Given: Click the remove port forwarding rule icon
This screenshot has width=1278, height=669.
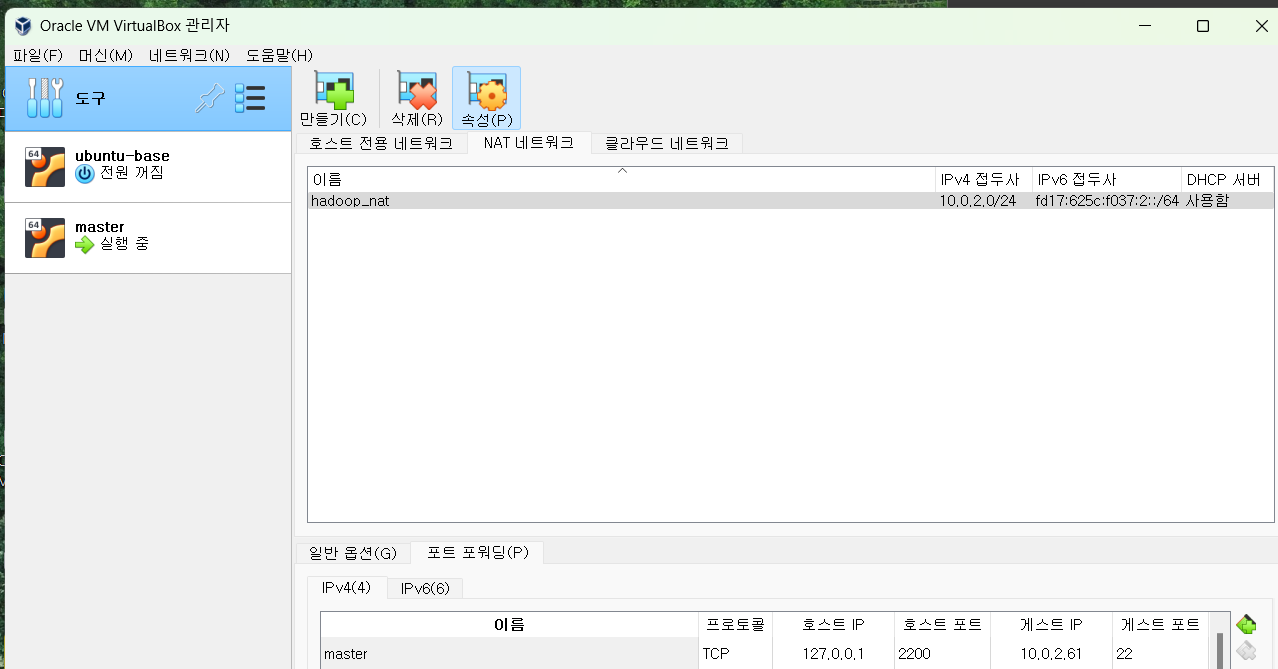Looking at the screenshot, I should pos(1246,652).
